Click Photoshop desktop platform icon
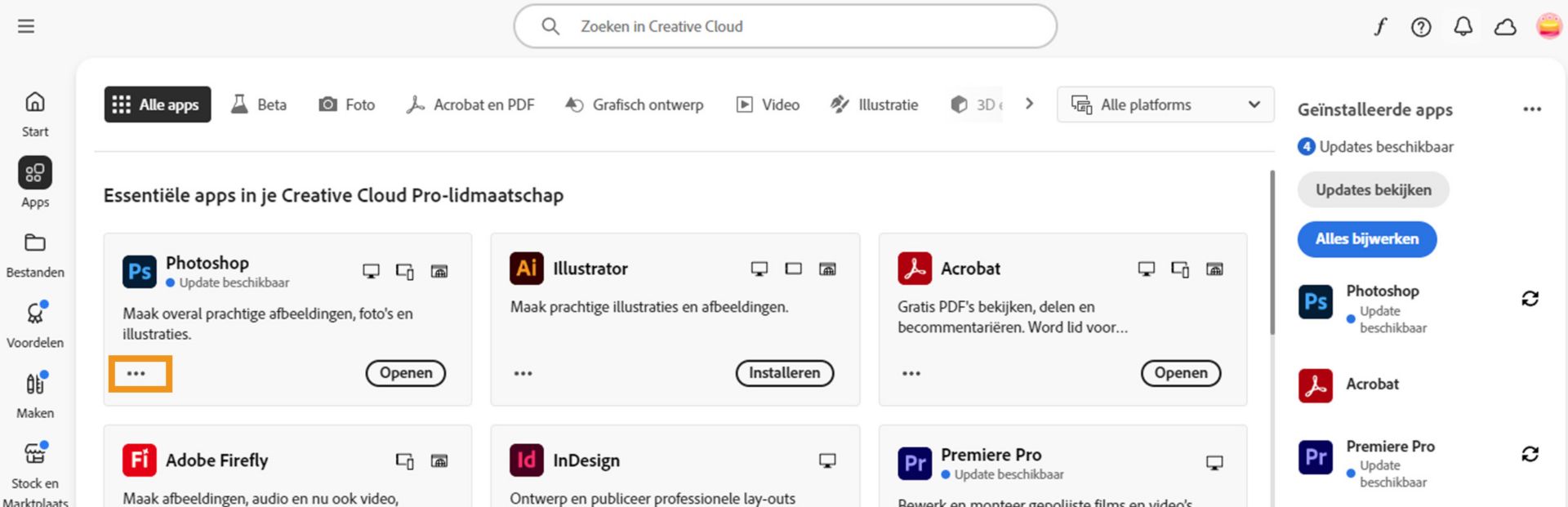The width and height of the screenshot is (1568, 507). coord(371,271)
